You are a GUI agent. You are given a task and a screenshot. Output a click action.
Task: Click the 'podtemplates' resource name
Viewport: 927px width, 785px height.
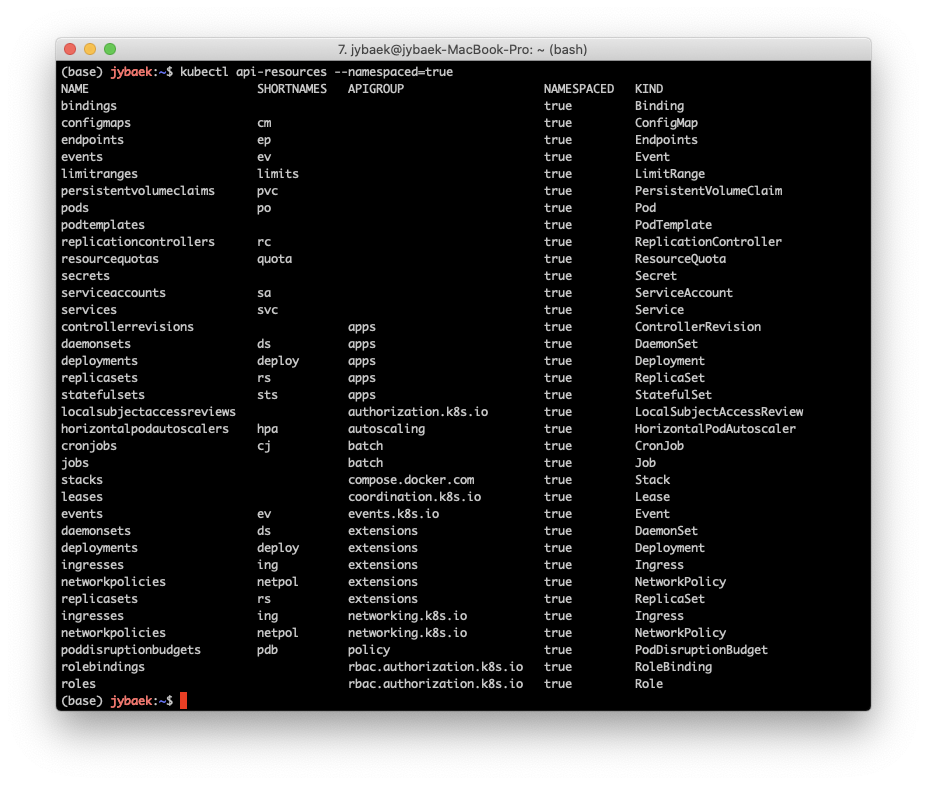(103, 225)
